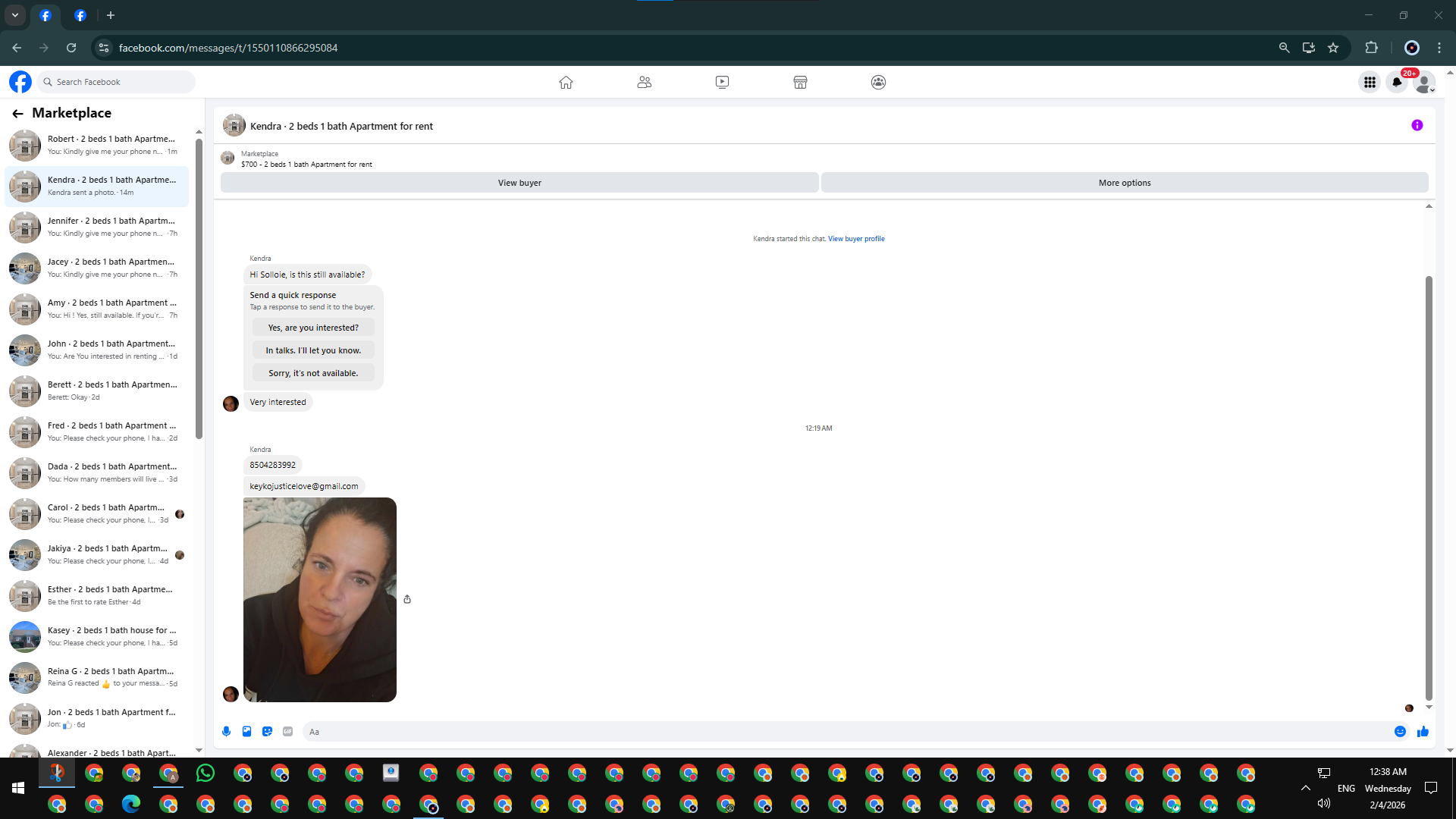Click the View buyer button
Screen dimensions: 1456x819
point(519,183)
